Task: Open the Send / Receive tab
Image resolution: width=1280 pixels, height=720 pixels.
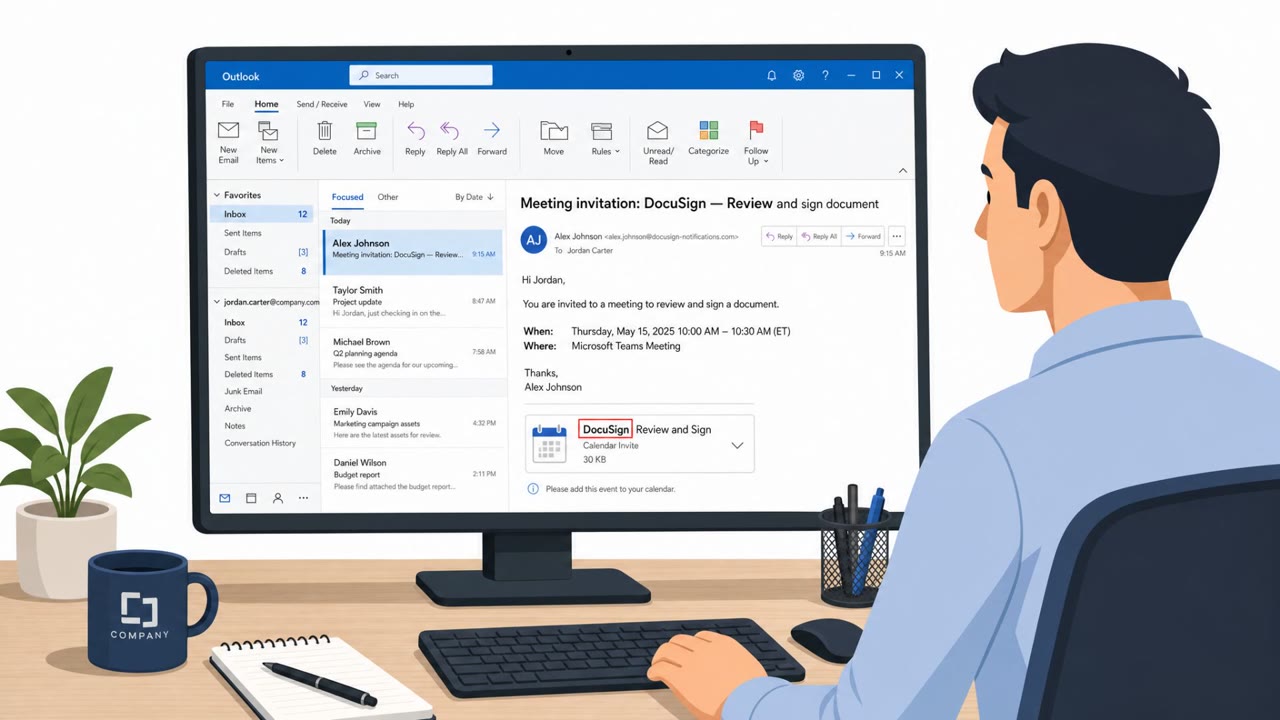Action: [x=322, y=104]
